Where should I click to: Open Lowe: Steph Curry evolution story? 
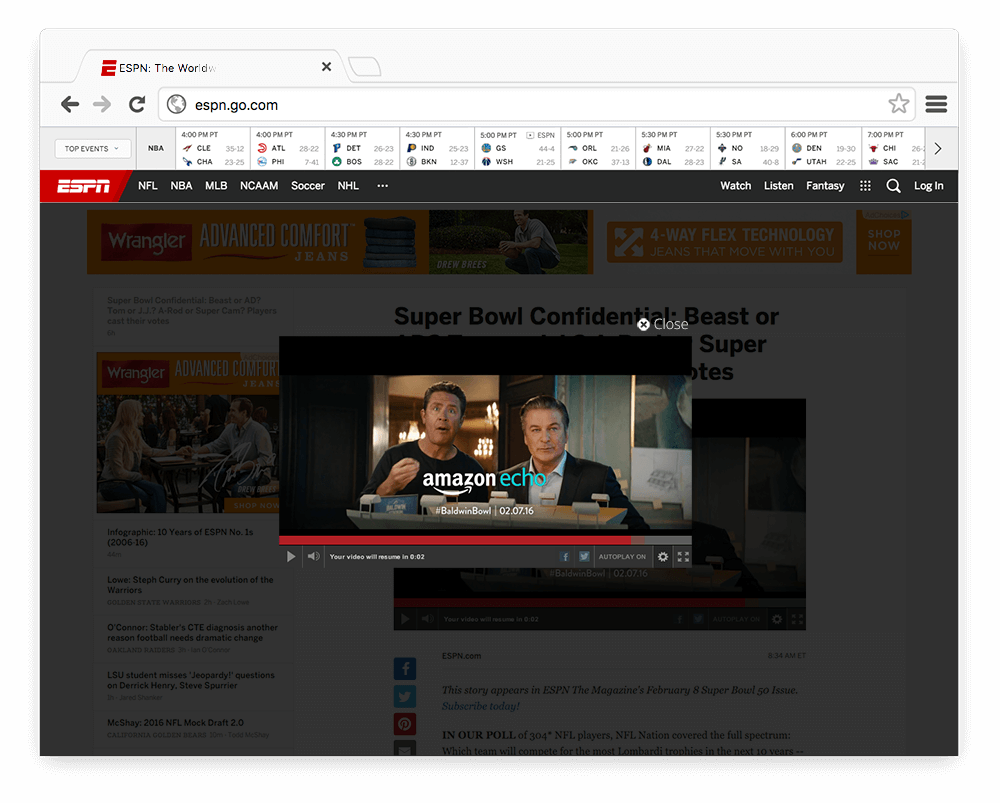coord(190,585)
